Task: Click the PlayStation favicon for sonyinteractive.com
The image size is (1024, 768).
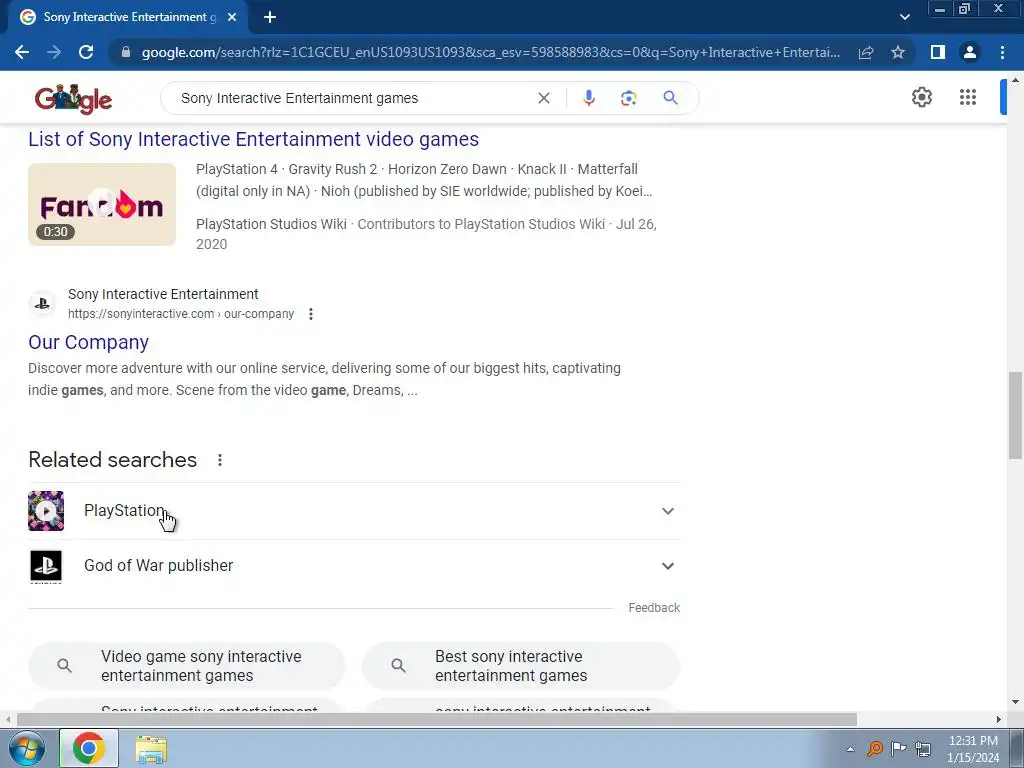Action: (x=42, y=304)
